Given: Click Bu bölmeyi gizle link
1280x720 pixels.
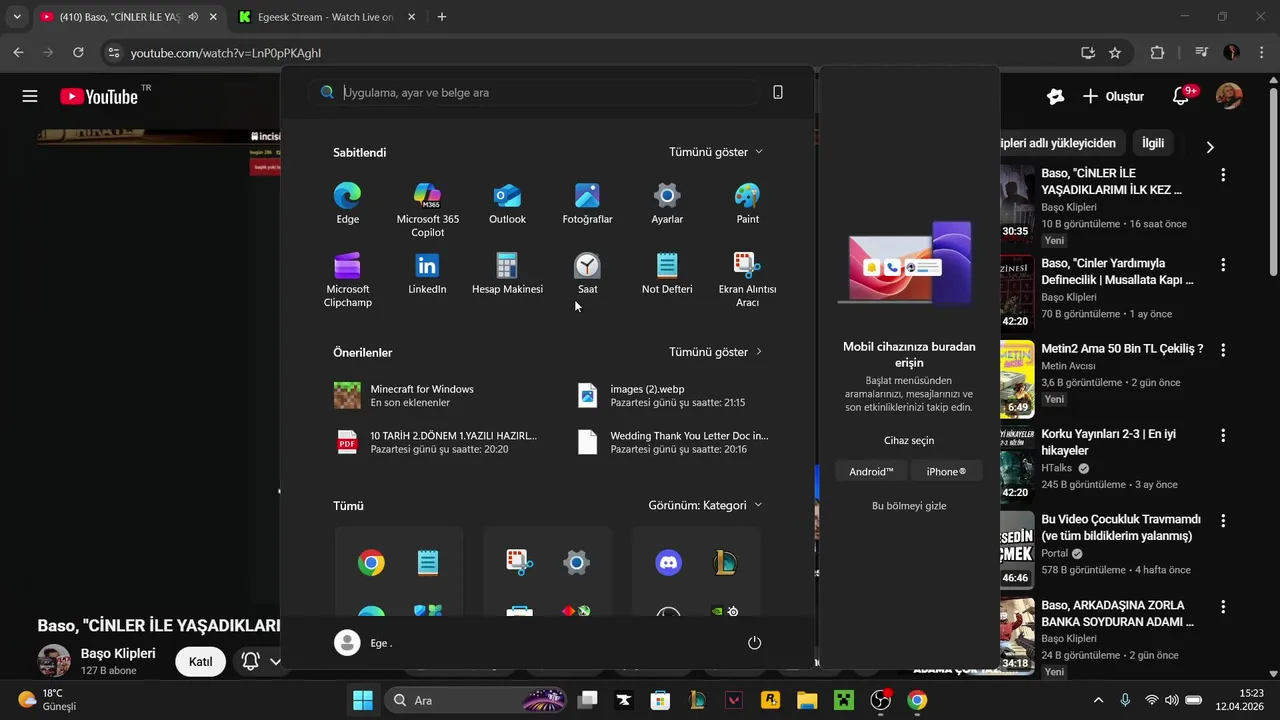Looking at the screenshot, I should [x=909, y=506].
